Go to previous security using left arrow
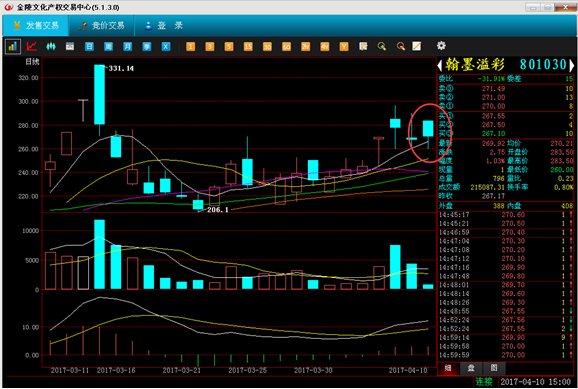 [x=440, y=66]
